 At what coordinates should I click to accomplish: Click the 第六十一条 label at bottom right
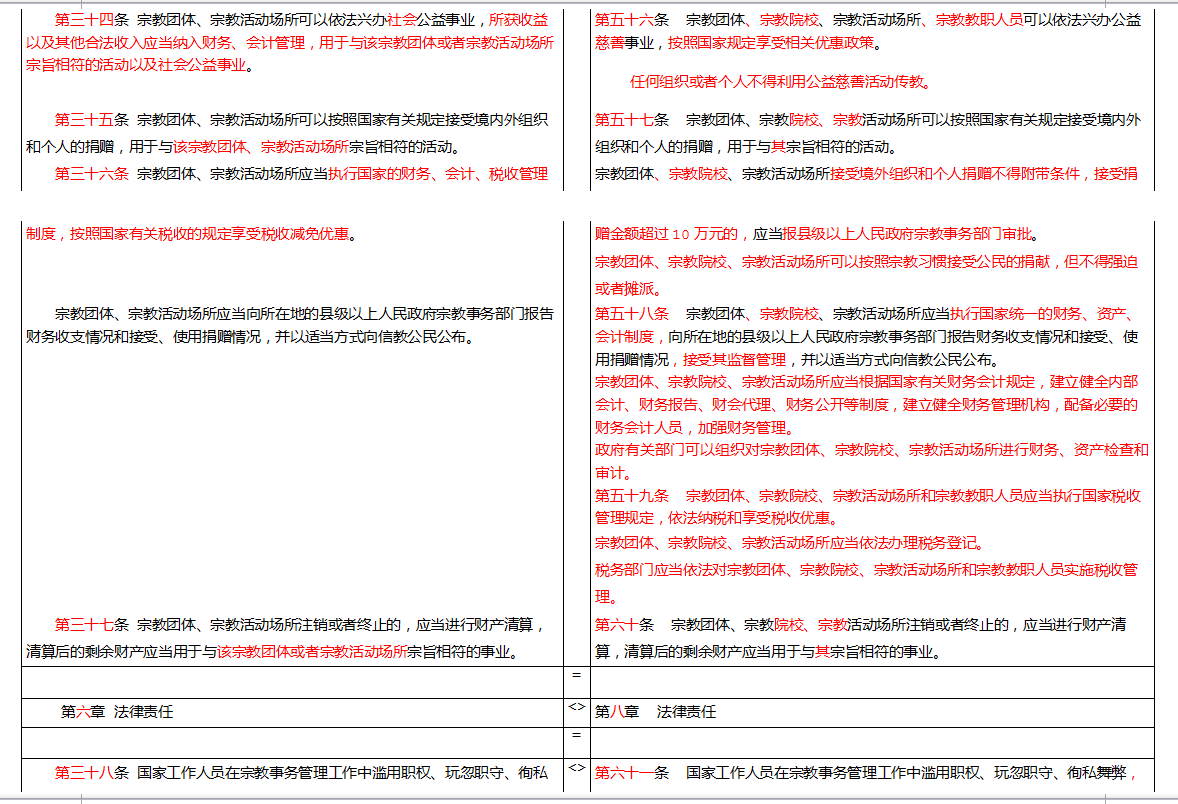coord(632,772)
